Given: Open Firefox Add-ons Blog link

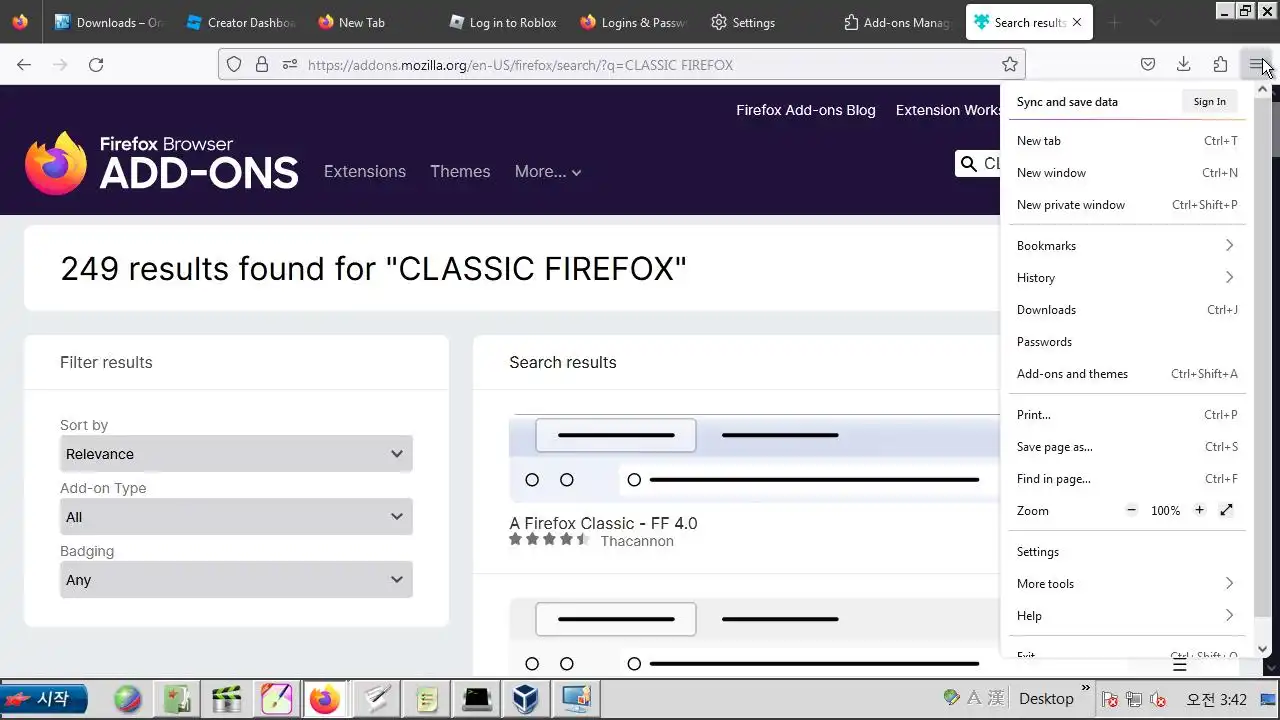Looking at the screenshot, I should (x=805, y=110).
